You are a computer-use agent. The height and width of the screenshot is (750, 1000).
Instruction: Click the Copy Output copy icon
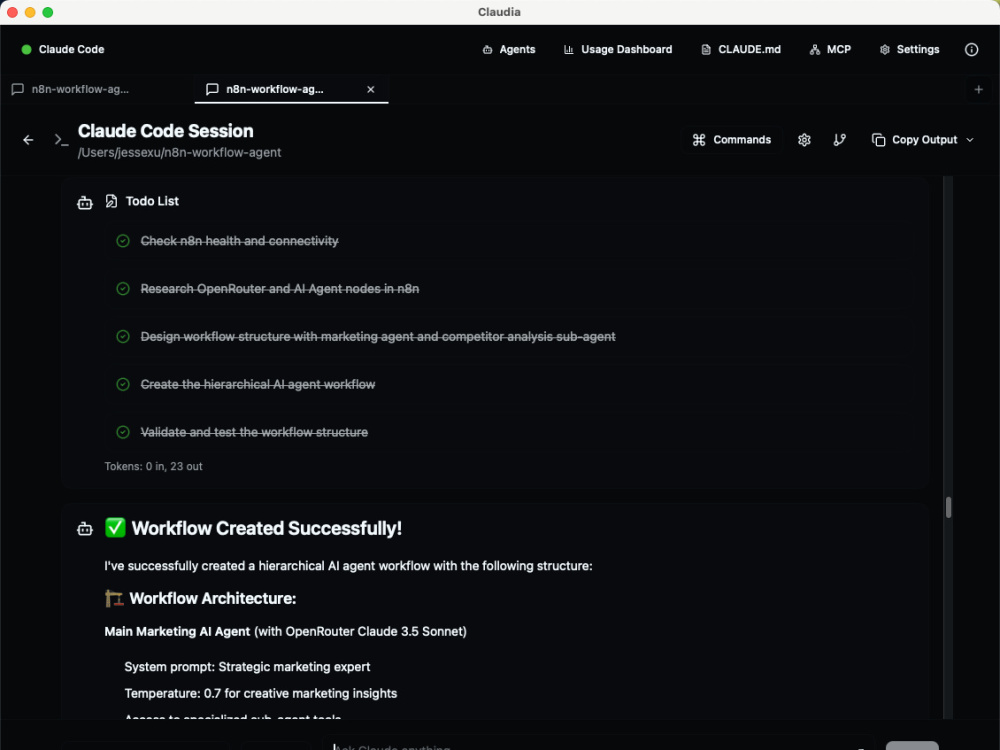click(878, 140)
